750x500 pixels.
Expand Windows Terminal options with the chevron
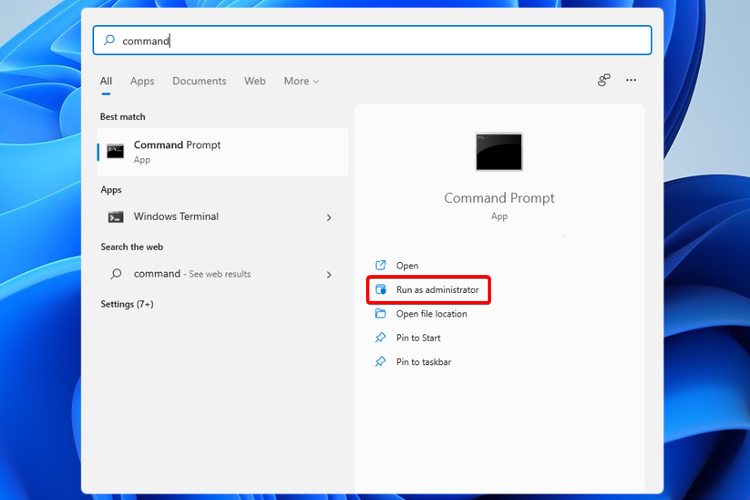click(x=329, y=217)
